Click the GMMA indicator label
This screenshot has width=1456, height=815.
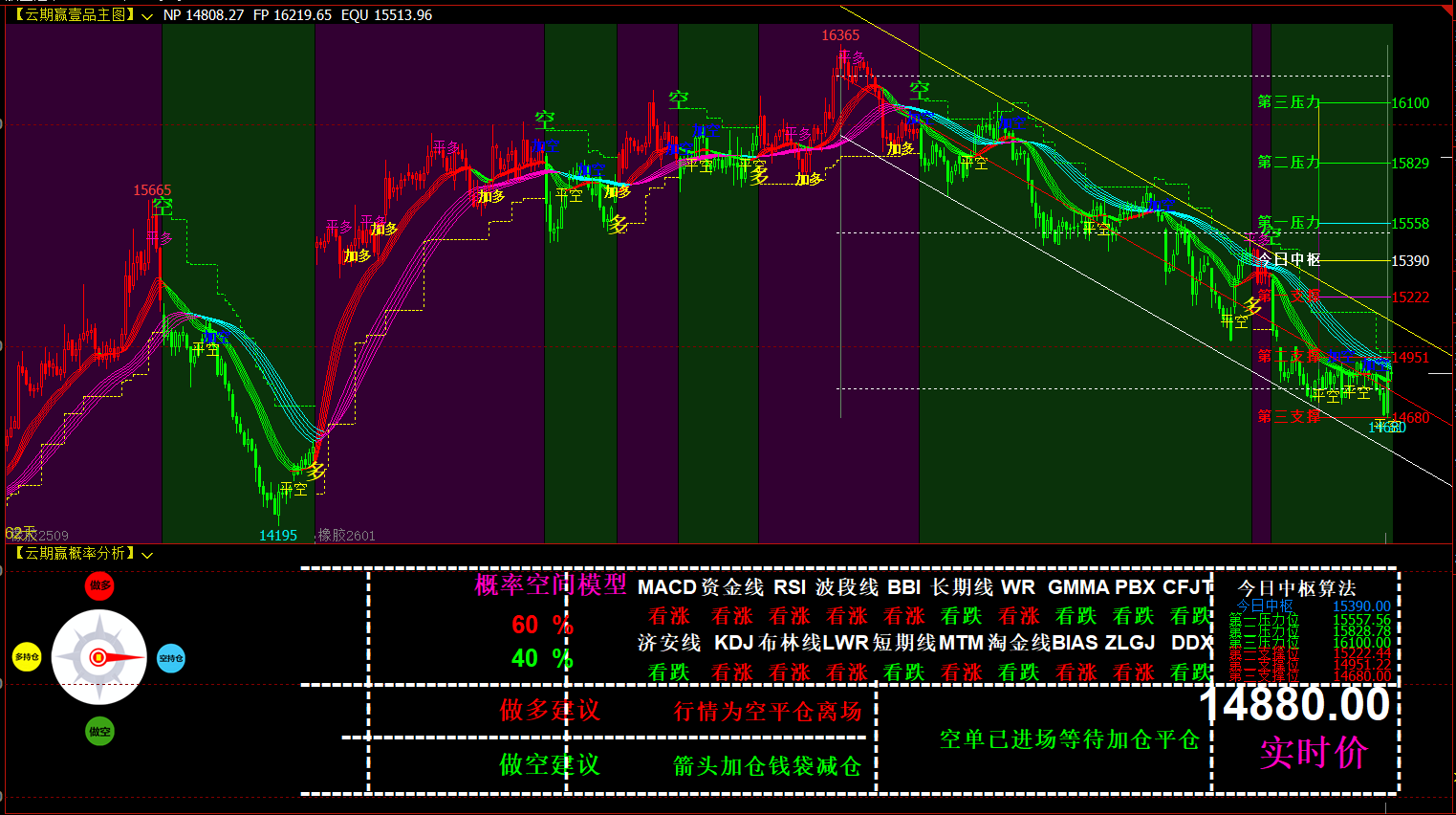pos(1078,587)
